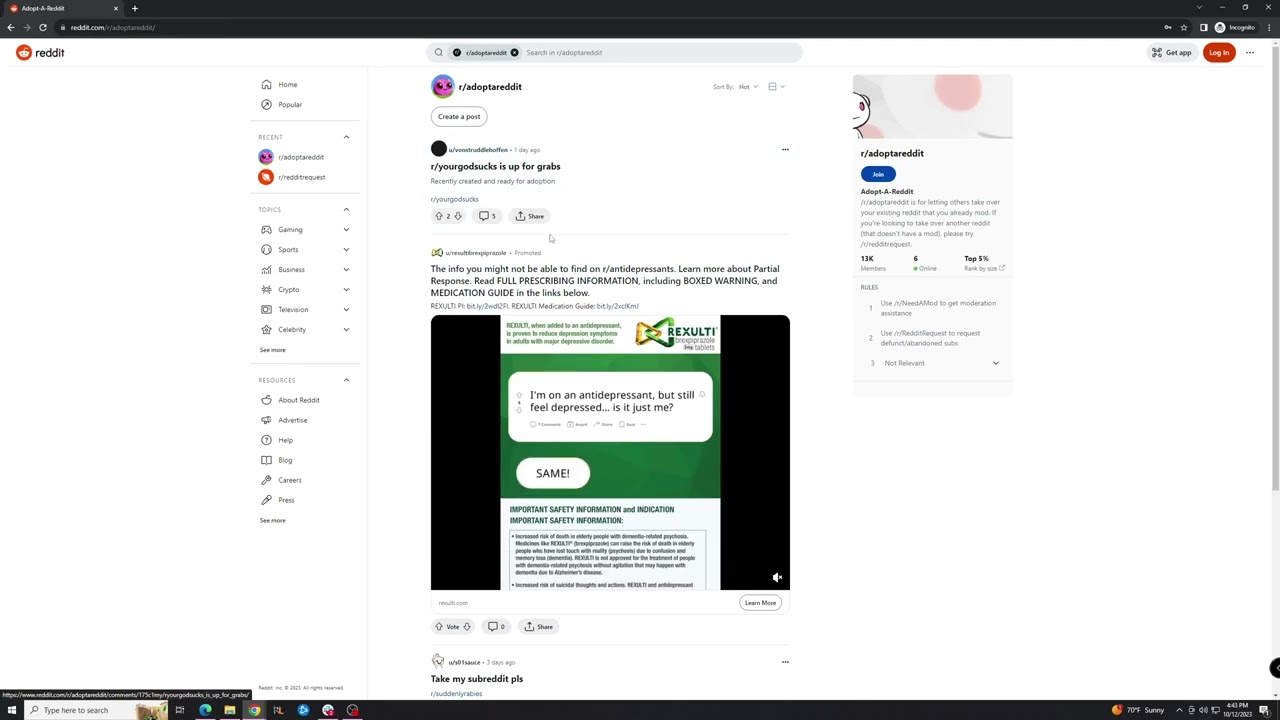This screenshot has height=720, width=1280.
Task: Open r/yourgodsucks is up for grabs post
Action: 495,167
